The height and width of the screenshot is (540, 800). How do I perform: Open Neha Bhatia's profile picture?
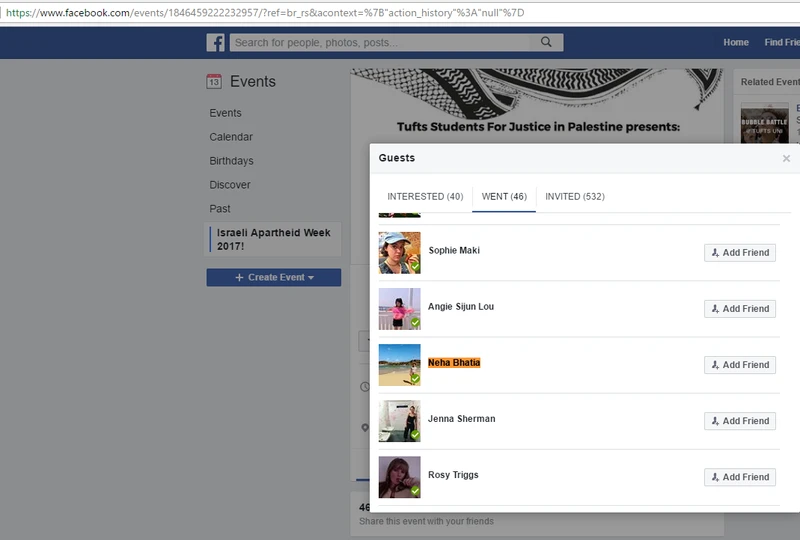(399, 365)
